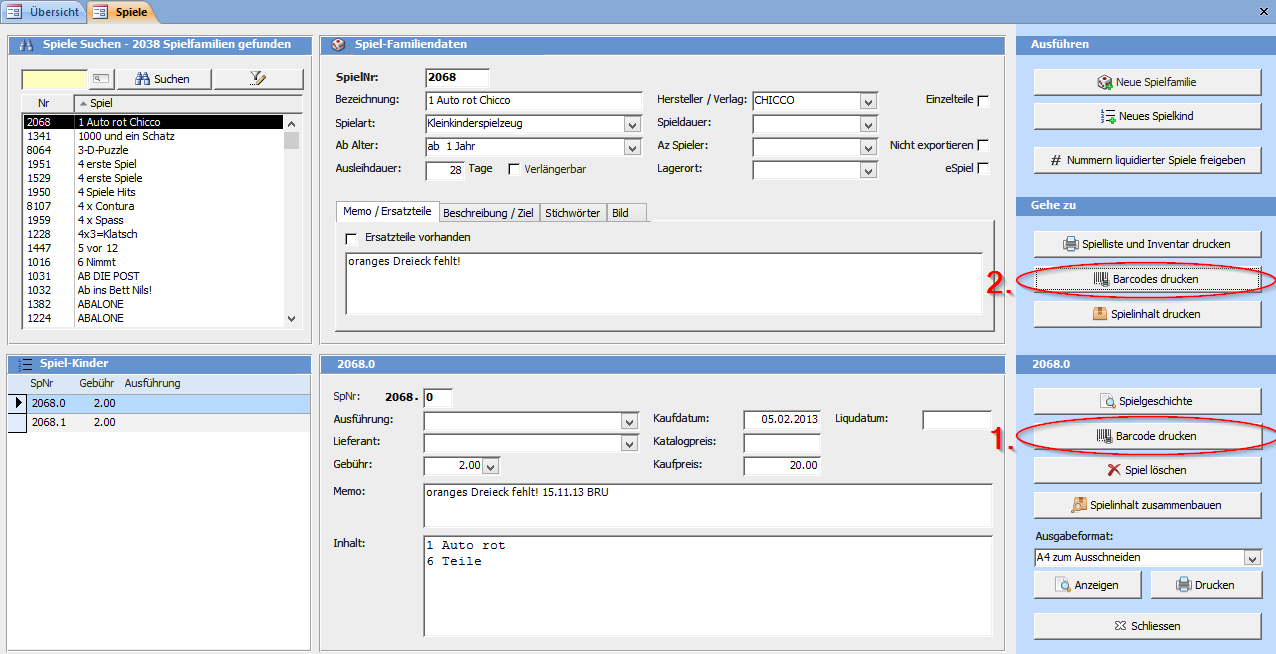The image size is (1276, 654).
Task: Open the Gebühr dropdown arrow
Action: coord(490,466)
